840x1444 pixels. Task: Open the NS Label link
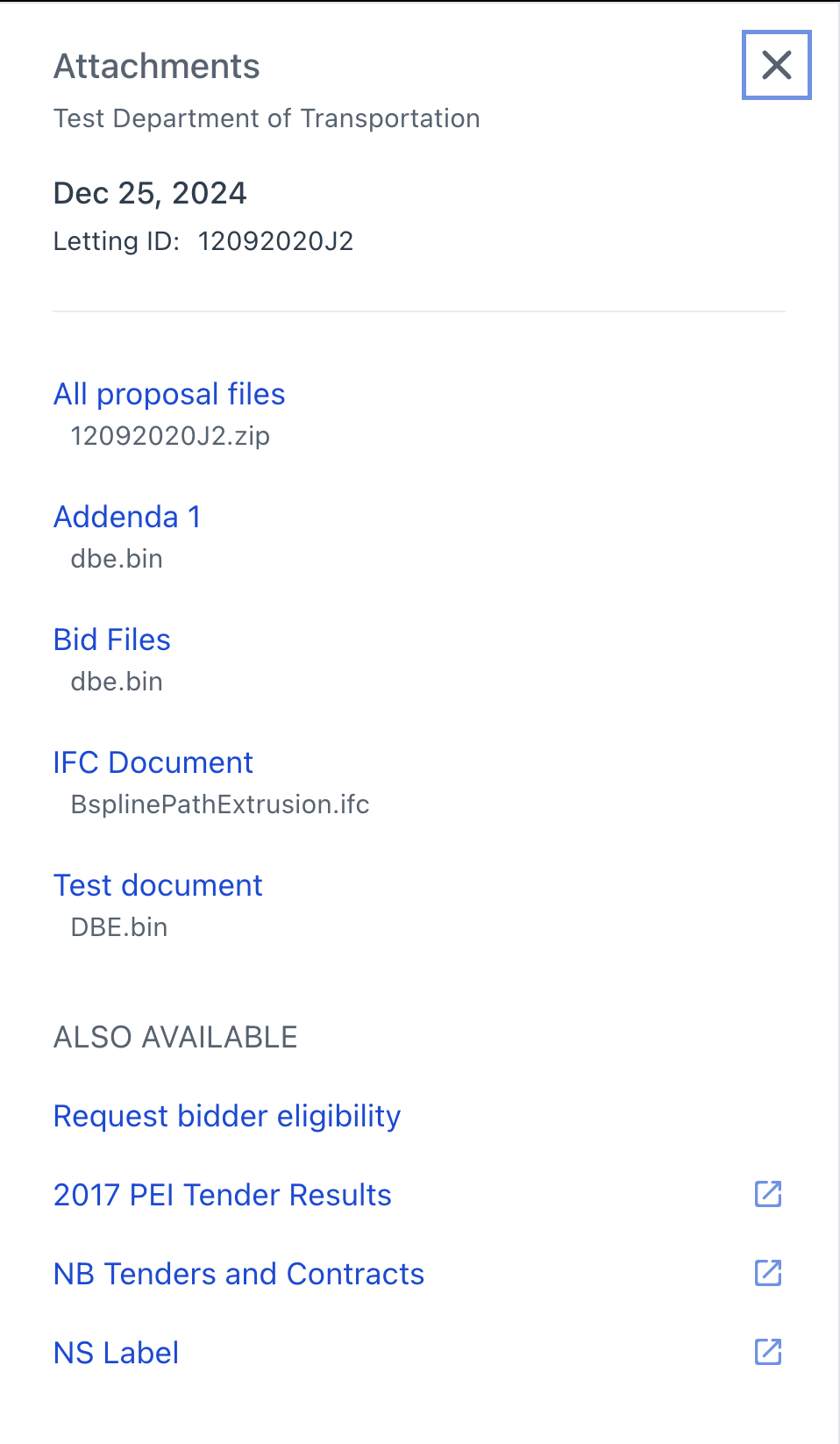click(117, 1353)
